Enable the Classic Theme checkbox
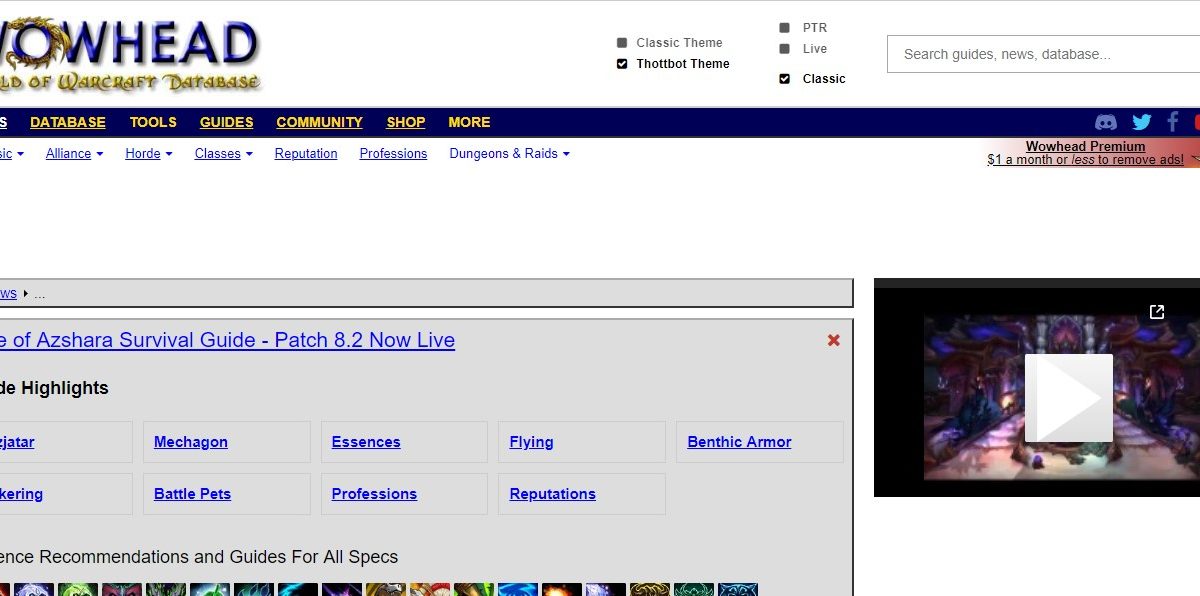Viewport: 1200px width, 596px height. point(622,43)
